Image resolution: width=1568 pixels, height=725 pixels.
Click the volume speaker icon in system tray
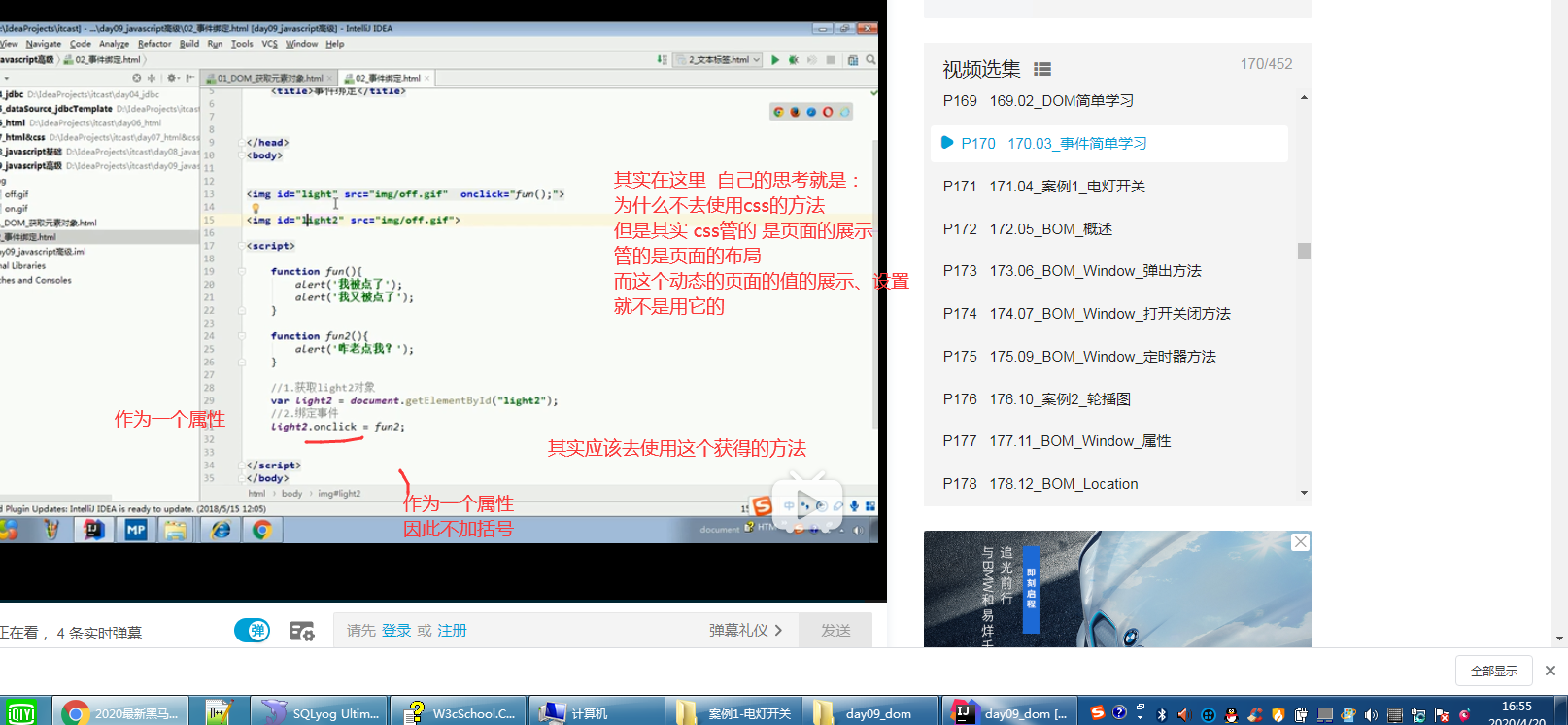[x=1371, y=715]
